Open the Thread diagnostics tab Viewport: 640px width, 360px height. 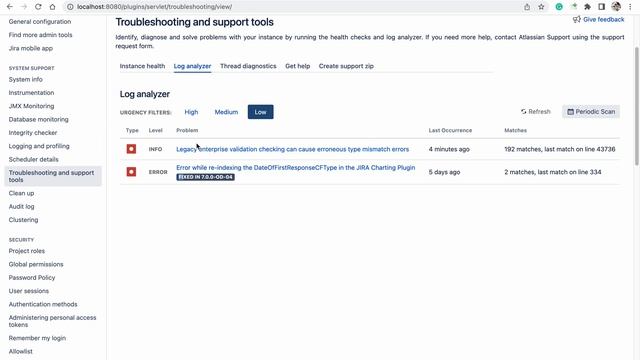tap(248, 66)
